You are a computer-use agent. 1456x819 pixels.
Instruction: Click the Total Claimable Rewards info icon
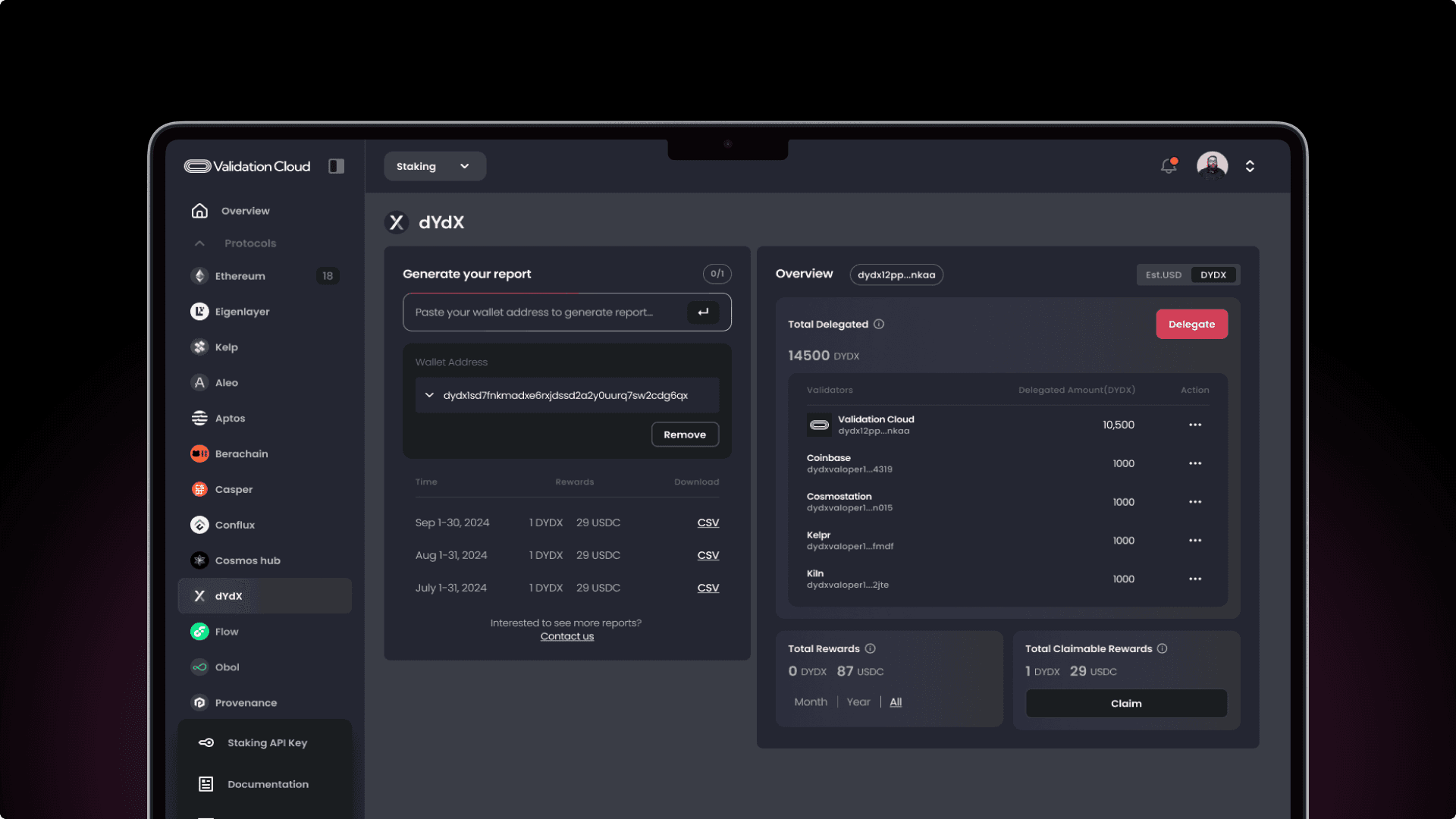1162,648
